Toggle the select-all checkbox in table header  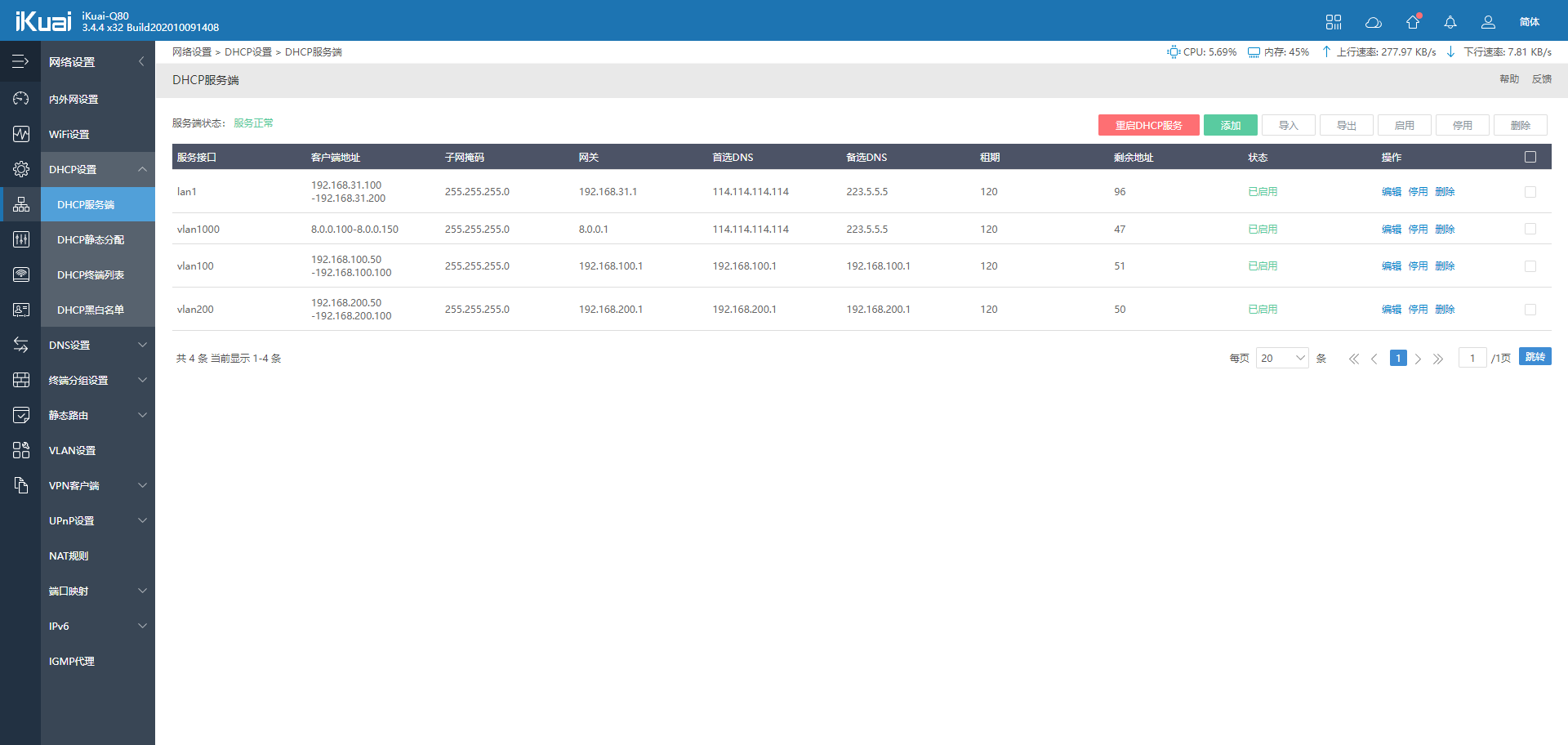tap(1530, 157)
